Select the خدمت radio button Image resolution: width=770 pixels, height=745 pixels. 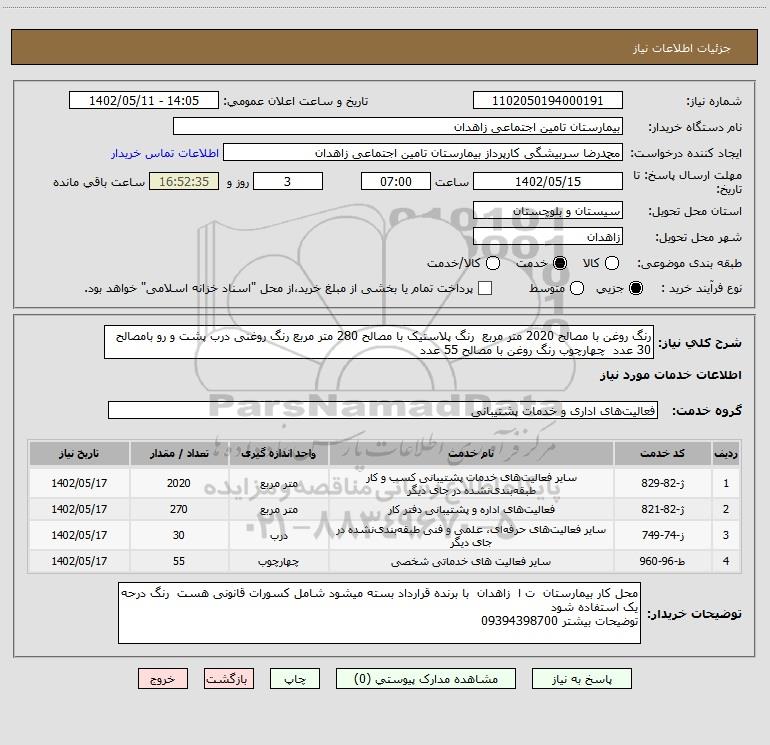point(559,263)
